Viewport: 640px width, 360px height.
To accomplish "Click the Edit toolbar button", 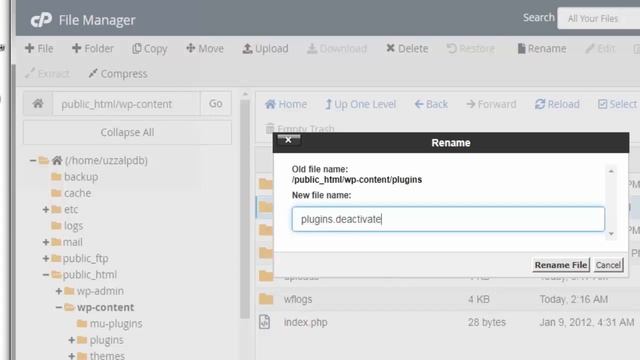I will pyautogui.click(x=600, y=49).
